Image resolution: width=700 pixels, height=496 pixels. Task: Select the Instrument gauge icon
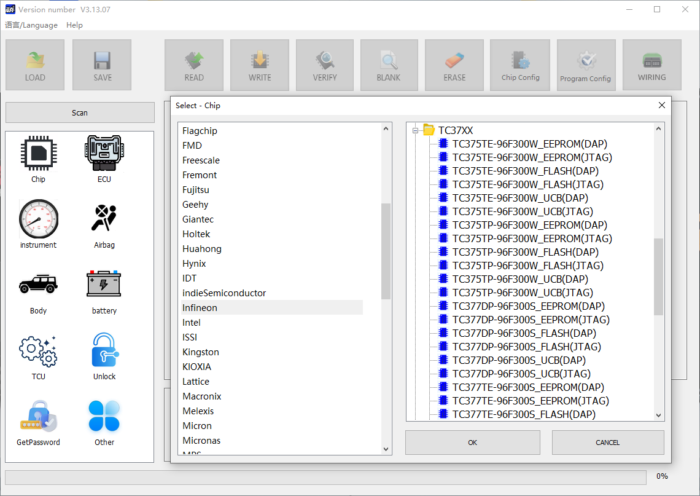pyautogui.click(x=38, y=219)
